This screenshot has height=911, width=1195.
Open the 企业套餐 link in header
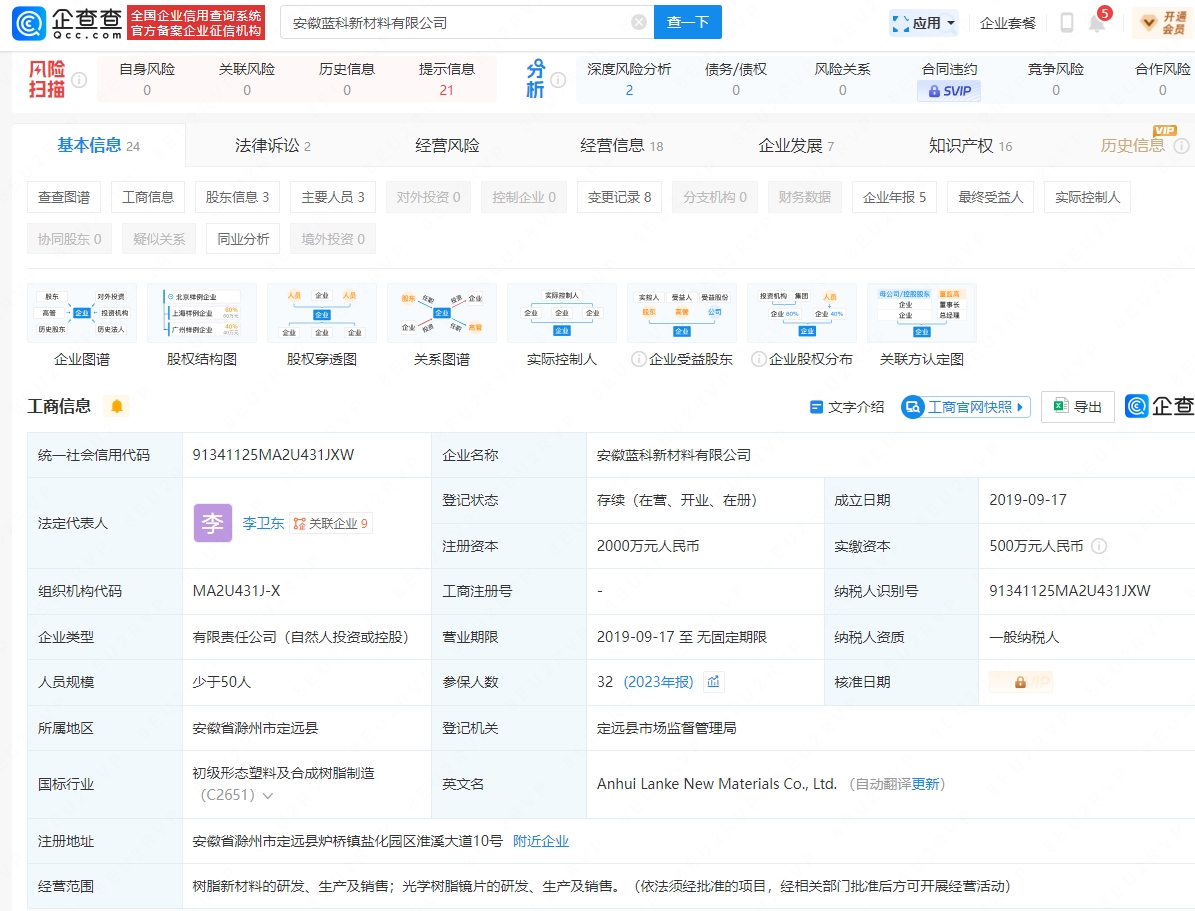click(1008, 23)
